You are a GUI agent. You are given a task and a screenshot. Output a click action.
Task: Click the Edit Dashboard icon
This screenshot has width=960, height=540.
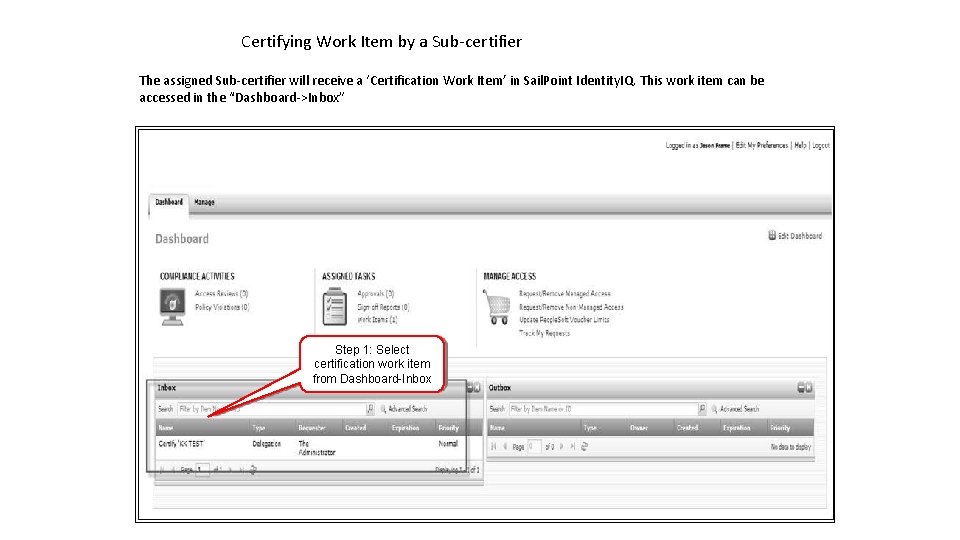[x=772, y=236]
